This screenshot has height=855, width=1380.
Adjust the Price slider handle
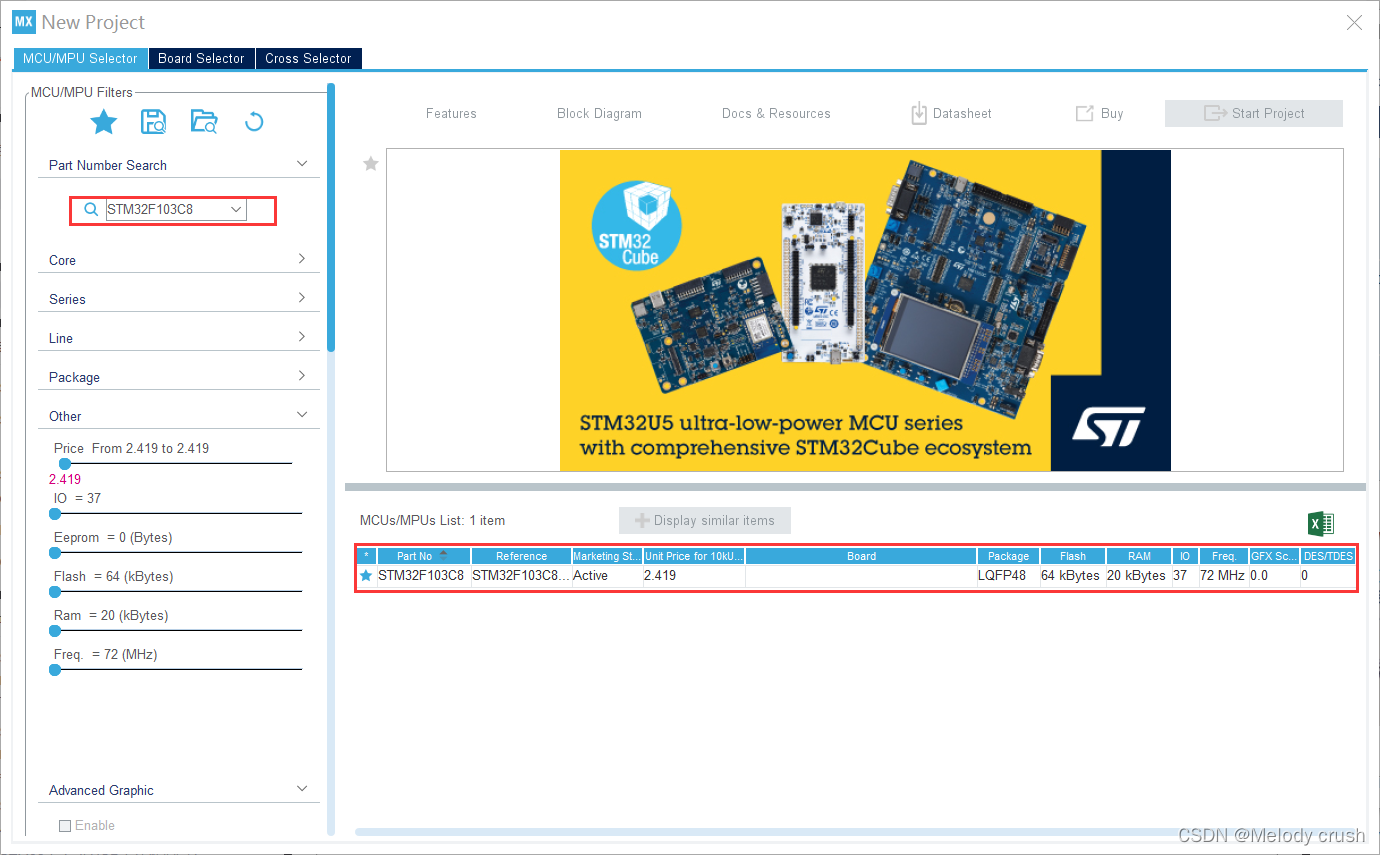click(x=65, y=463)
